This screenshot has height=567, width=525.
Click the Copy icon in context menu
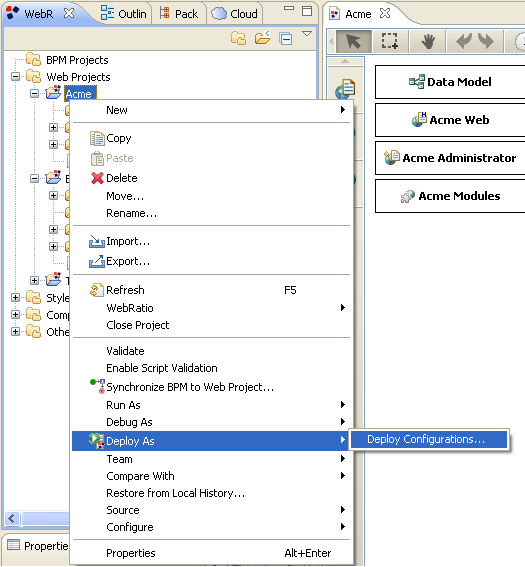click(97, 138)
